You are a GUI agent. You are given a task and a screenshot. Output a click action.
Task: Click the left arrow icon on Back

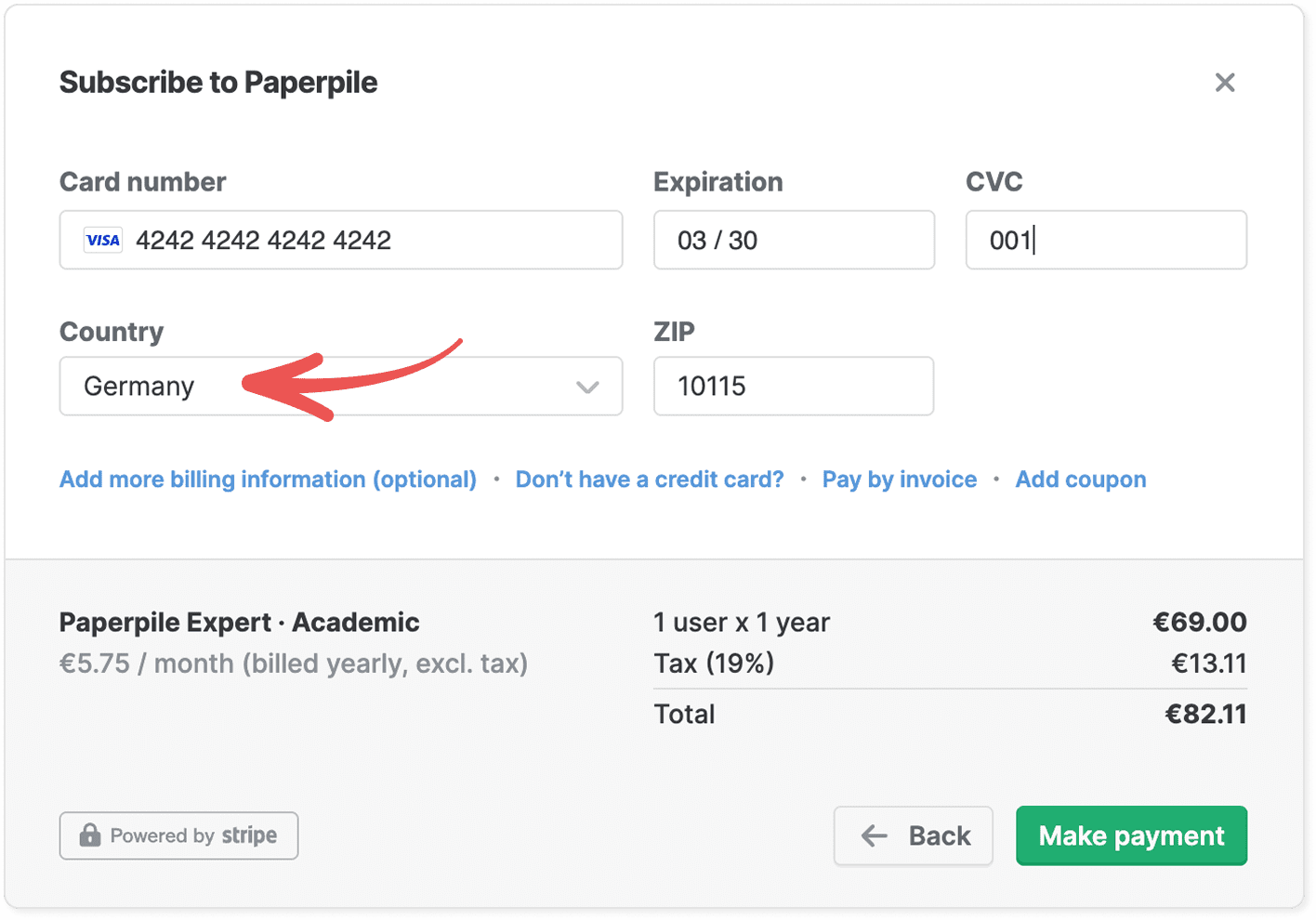(874, 836)
